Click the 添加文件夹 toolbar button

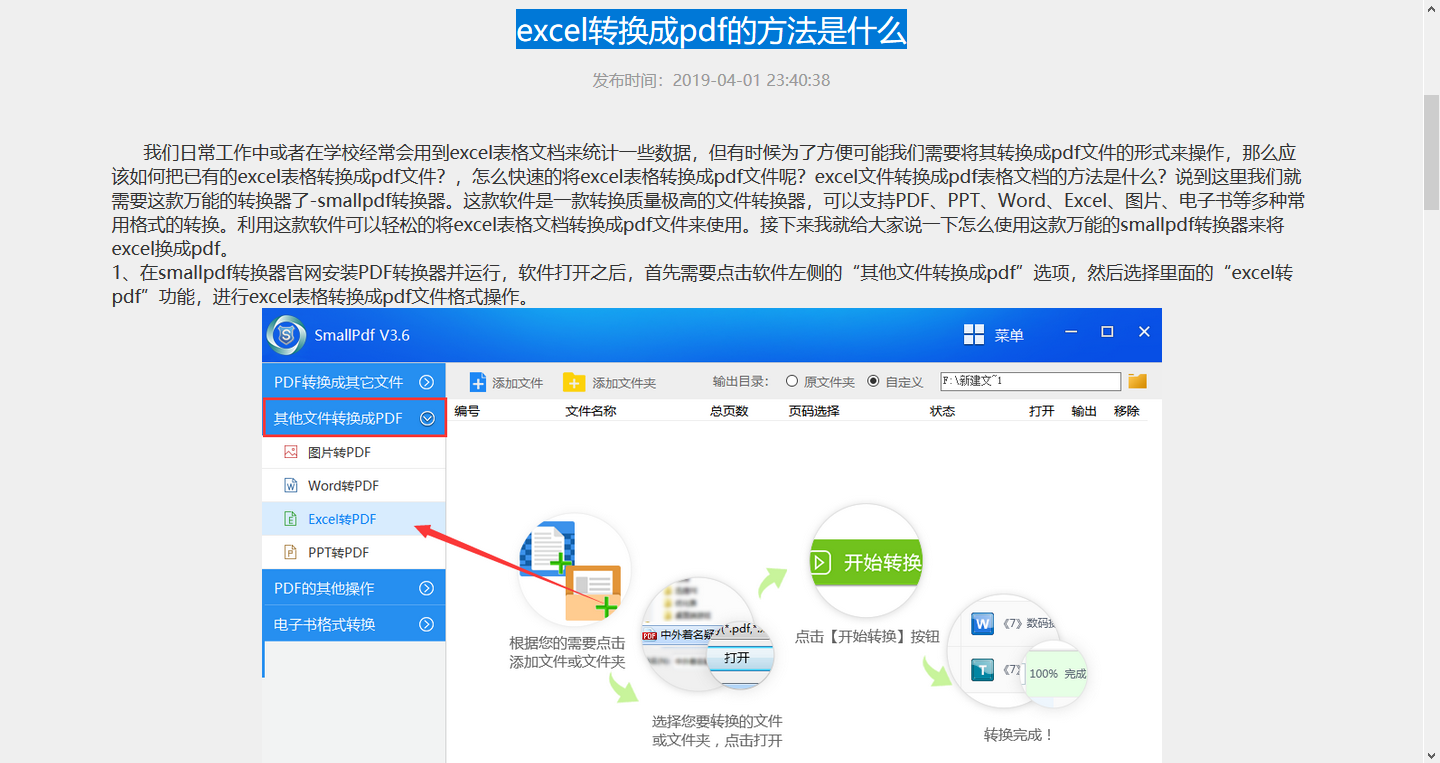pyautogui.click(x=610, y=382)
